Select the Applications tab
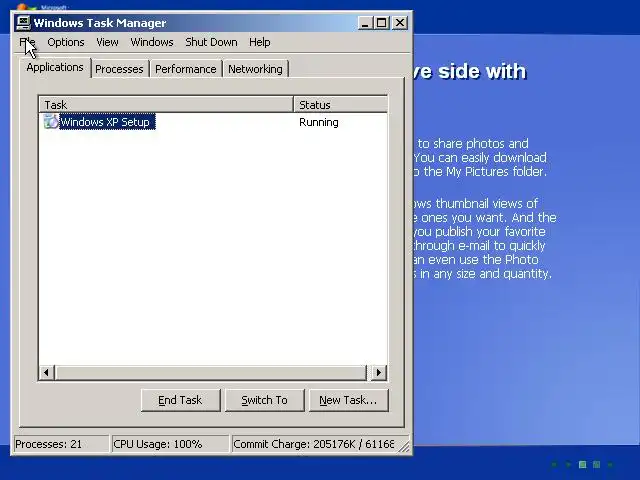This screenshot has height=480, width=640. (x=55, y=67)
